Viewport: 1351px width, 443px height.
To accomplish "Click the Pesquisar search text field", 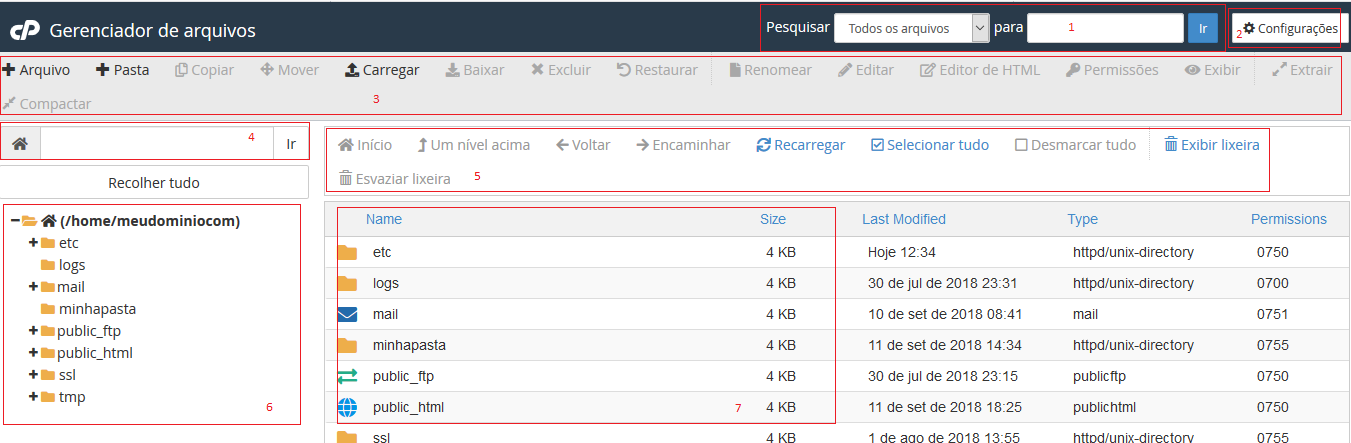I will pos(1105,28).
